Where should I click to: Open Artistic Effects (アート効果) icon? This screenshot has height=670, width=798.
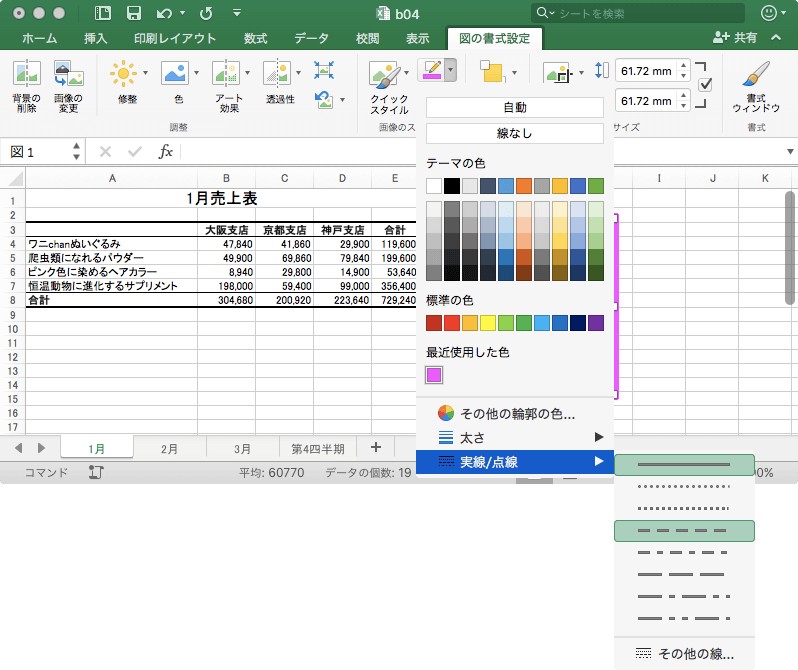pos(226,73)
